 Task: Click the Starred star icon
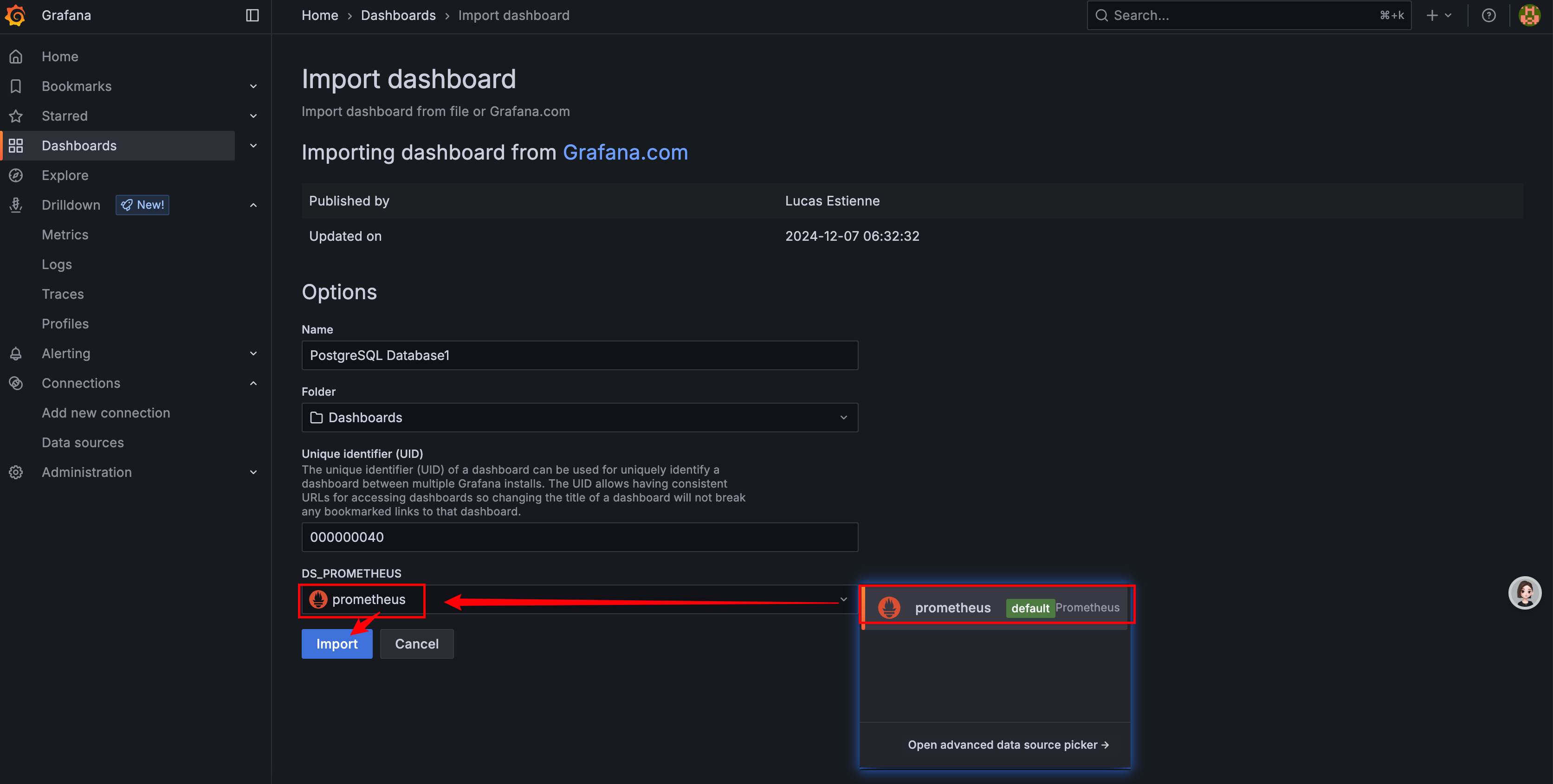pos(16,116)
